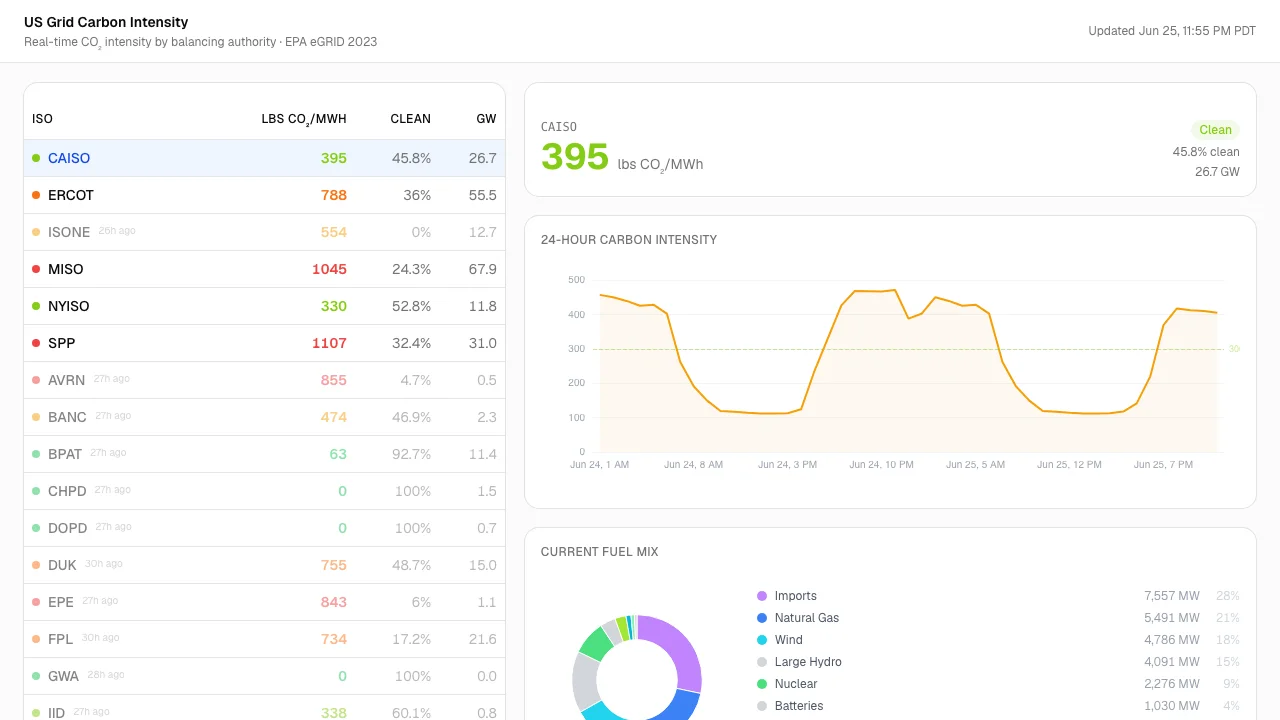Click the Jun 25, 12 PM axis label
The height and width of the screenshot is (720, 1280).
click(x=1069, y=465)
